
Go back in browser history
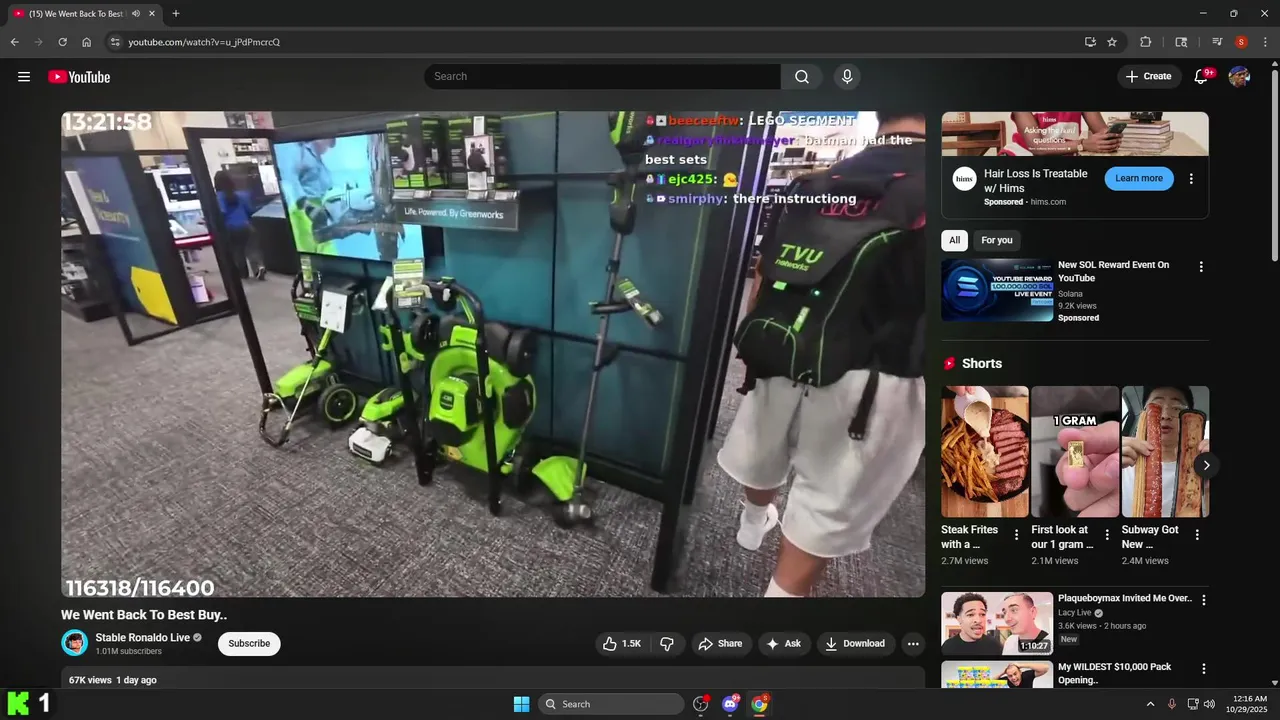pos(14,42)
